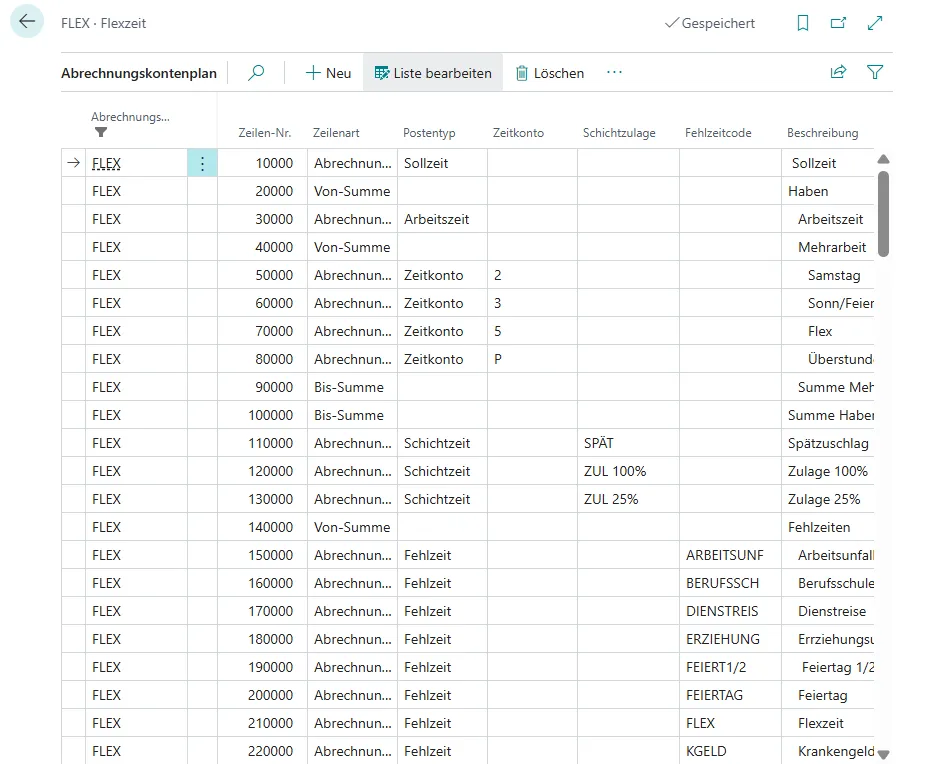
Task: Click the bookmark icon in header
Action: (x=802, y=23)
